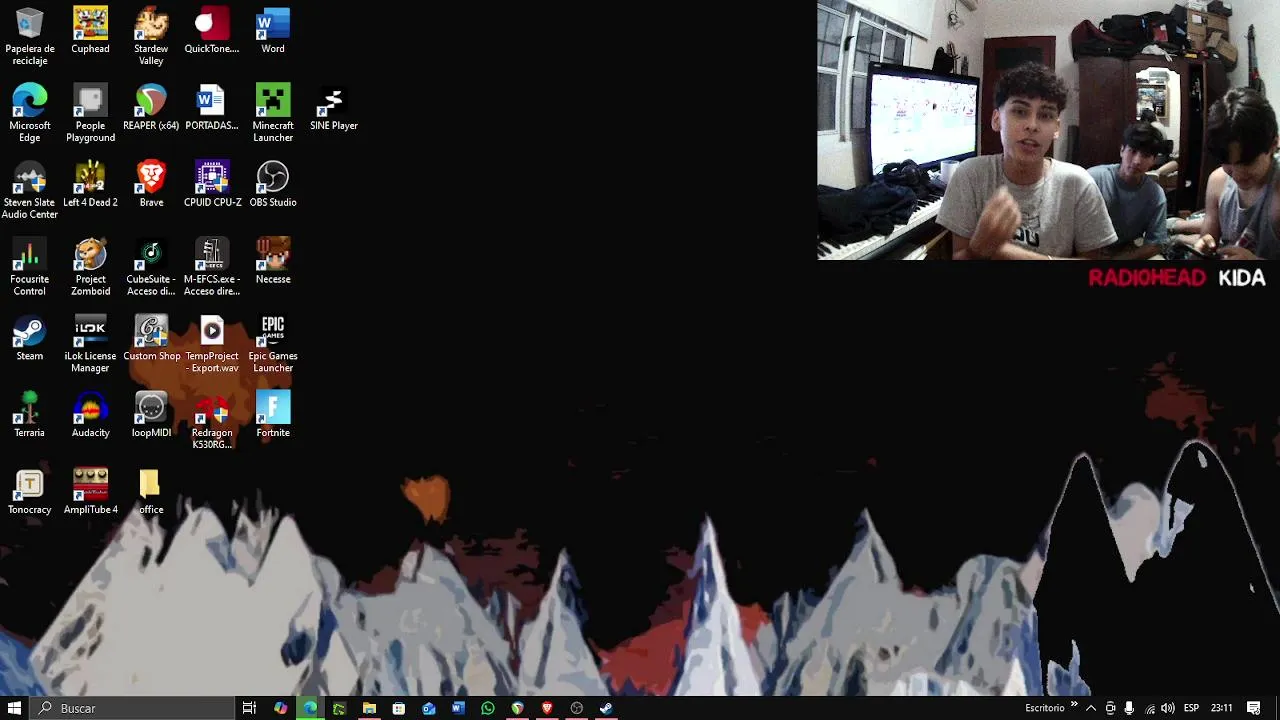
Task: Select the Microsoft Edge desktop icon
Action: pyautogui.click(x=30, y=113)
